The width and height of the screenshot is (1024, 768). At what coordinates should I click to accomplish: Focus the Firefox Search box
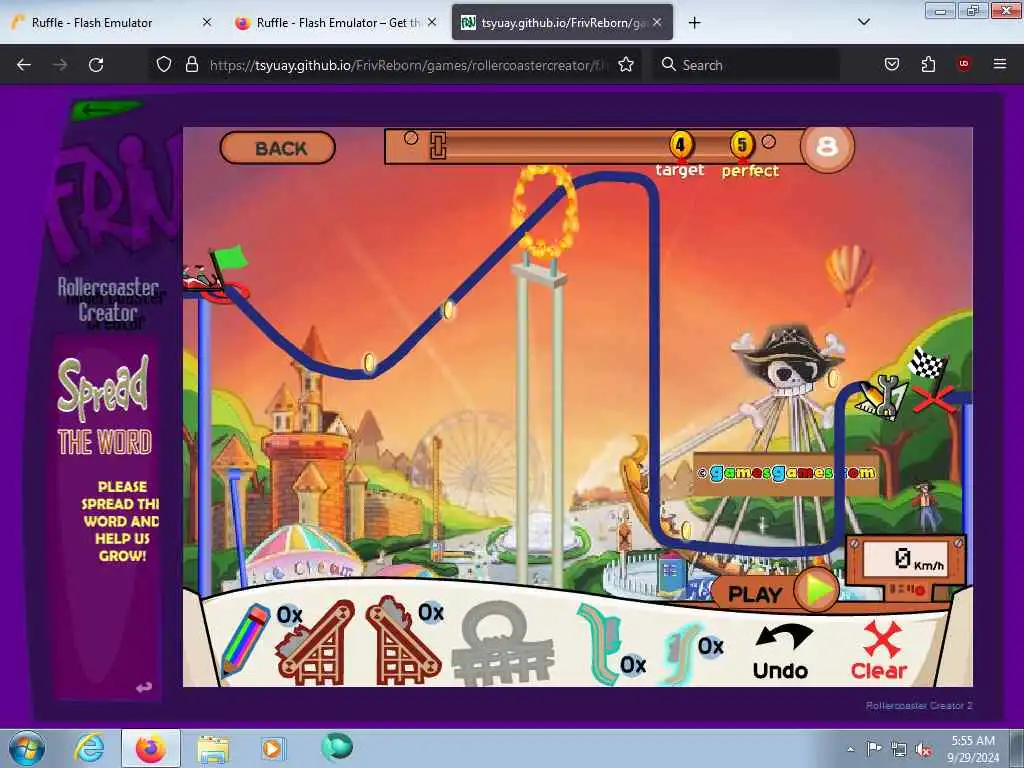pyautogui.click(x=746, y=65)
